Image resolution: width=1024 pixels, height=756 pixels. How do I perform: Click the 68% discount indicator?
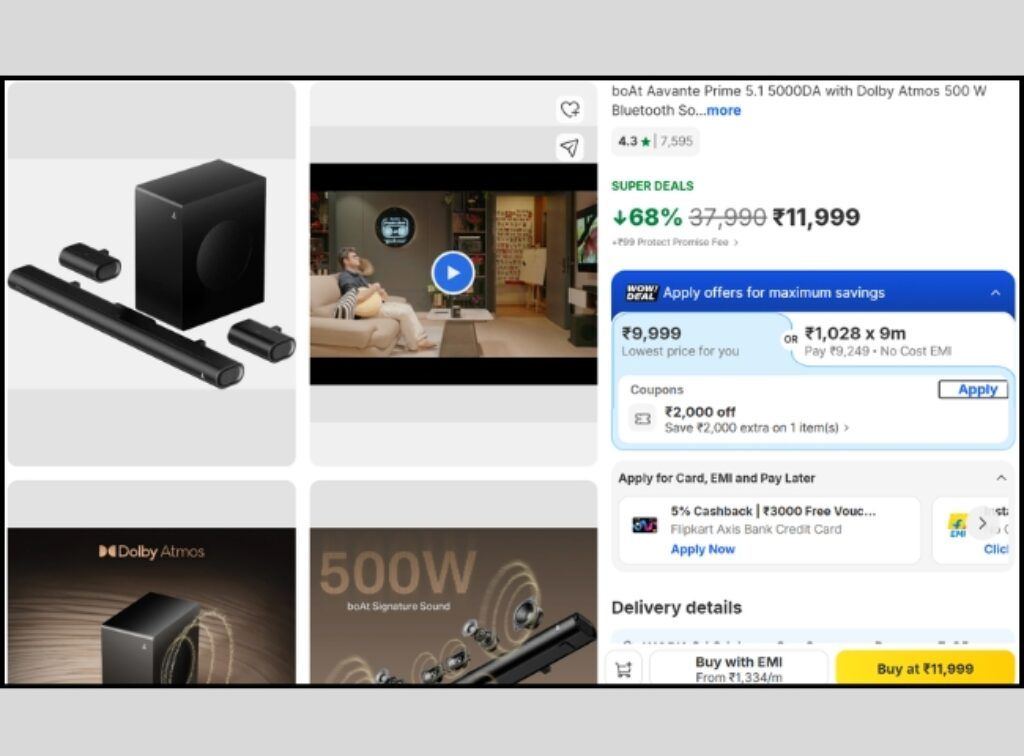click(647, 217)
